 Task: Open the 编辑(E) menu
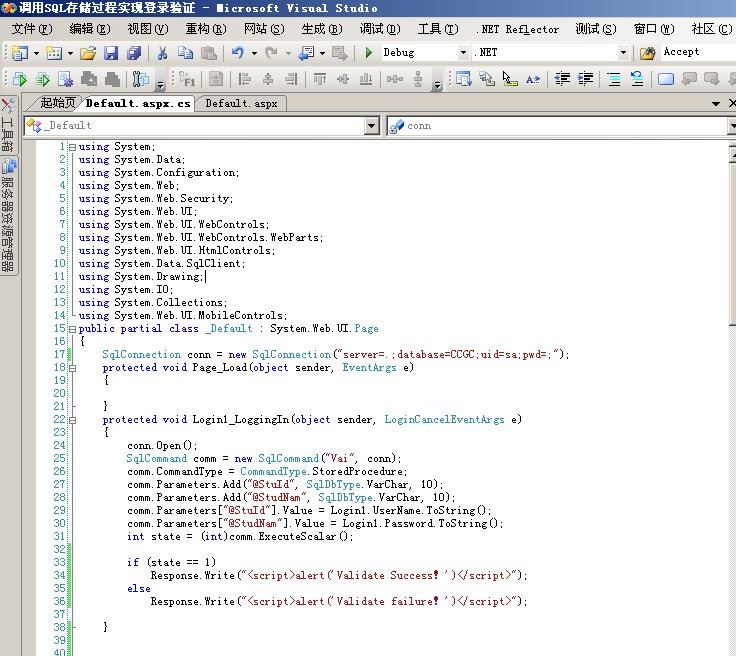point(90,29)
